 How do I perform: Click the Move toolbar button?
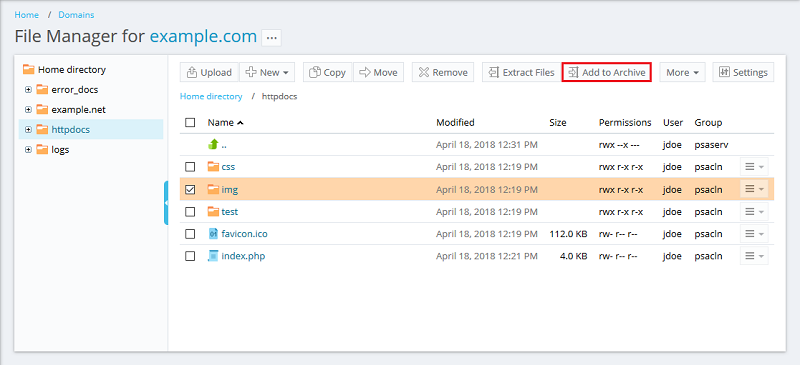pos(378,72)
